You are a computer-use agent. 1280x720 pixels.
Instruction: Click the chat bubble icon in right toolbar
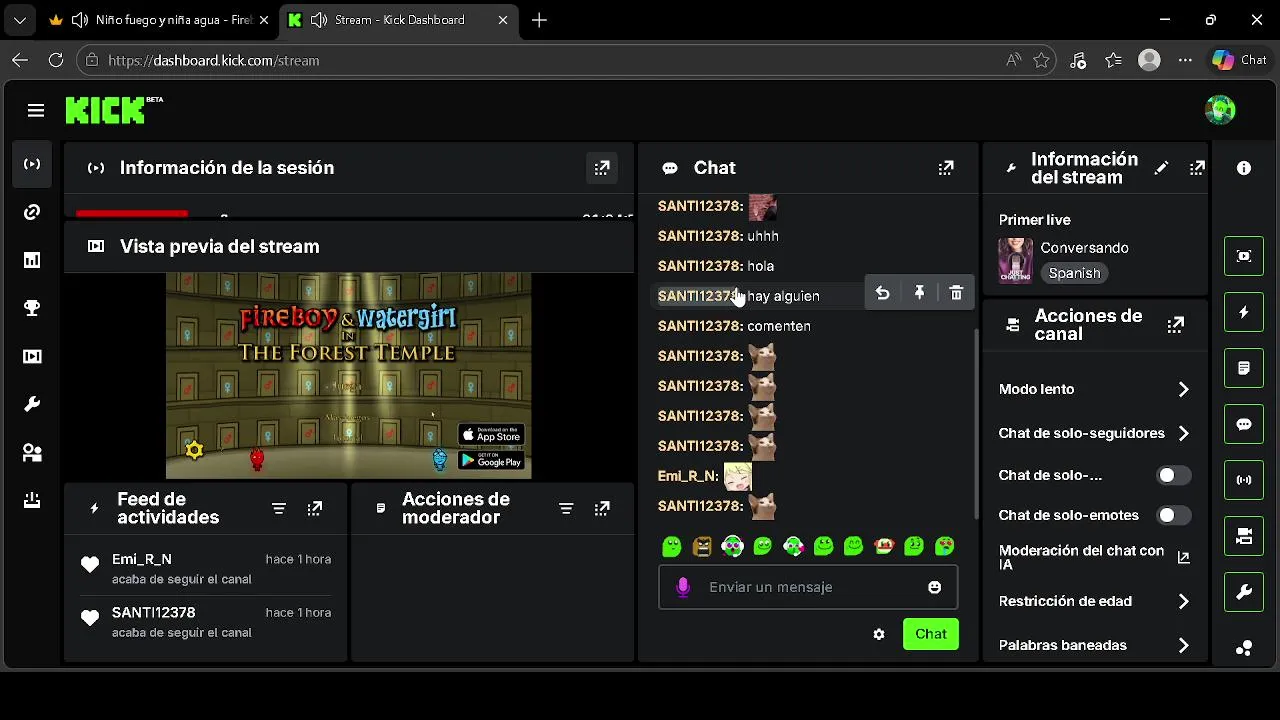pyautogui.click(x=1244, y=424)
